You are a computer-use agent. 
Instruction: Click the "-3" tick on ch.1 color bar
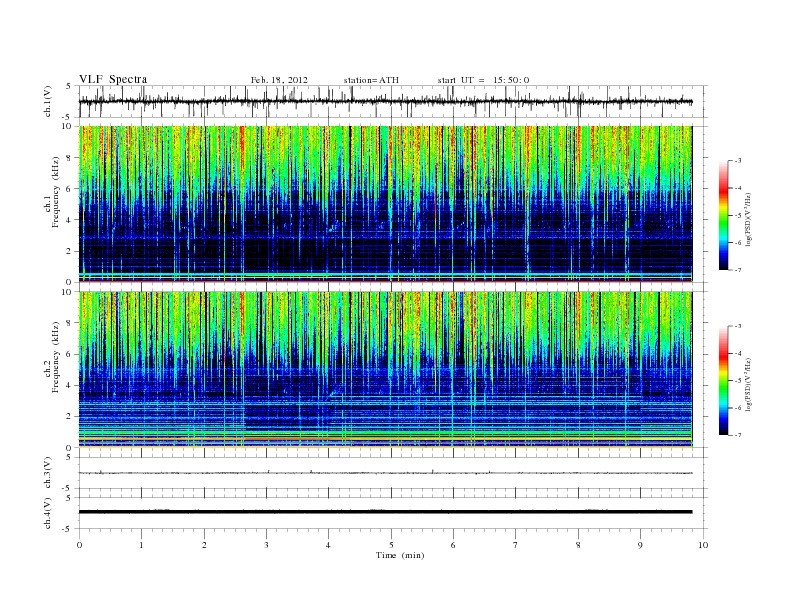click(738, 161)
